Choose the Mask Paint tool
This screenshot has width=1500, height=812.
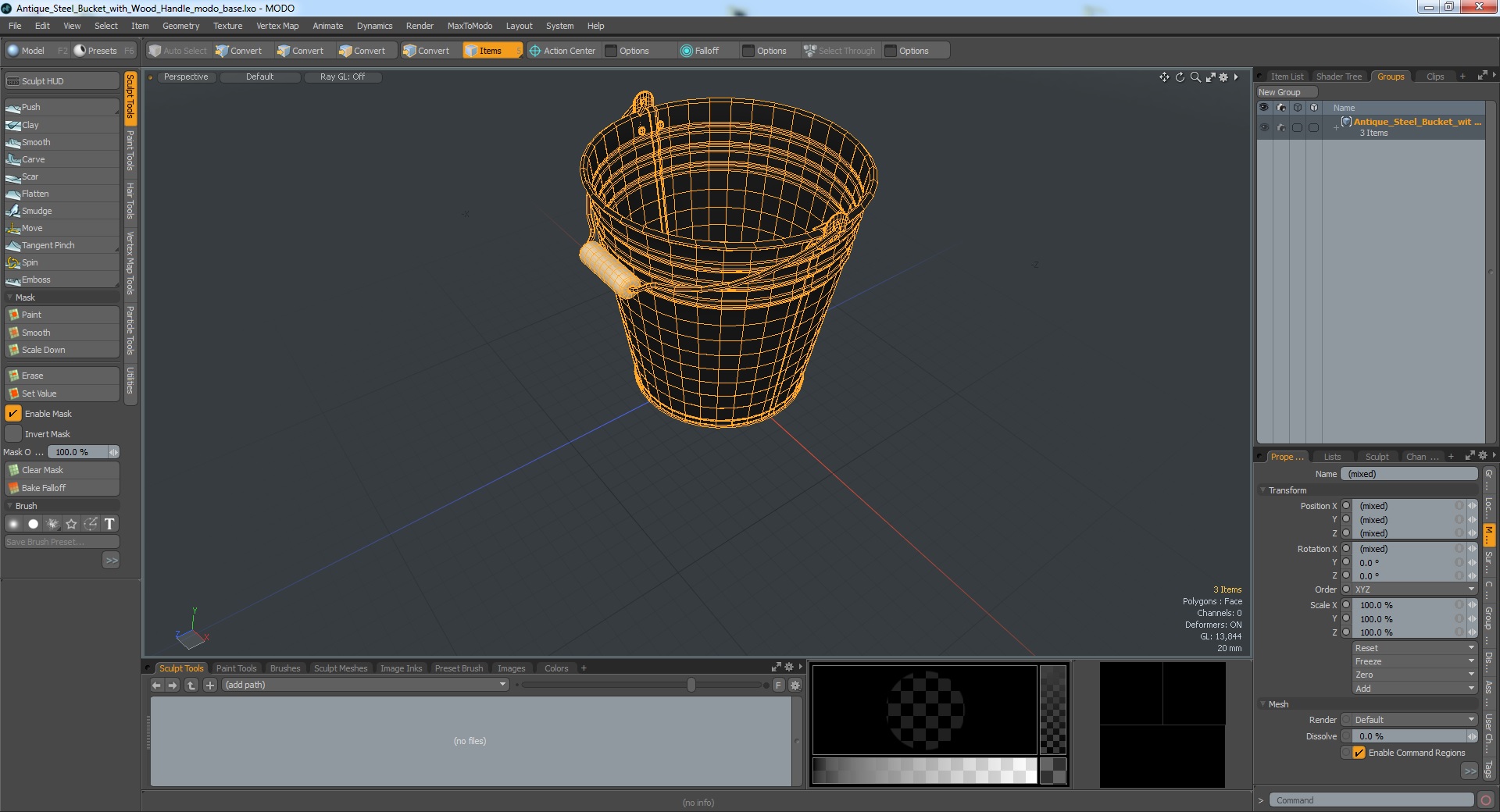pos(62,315)
